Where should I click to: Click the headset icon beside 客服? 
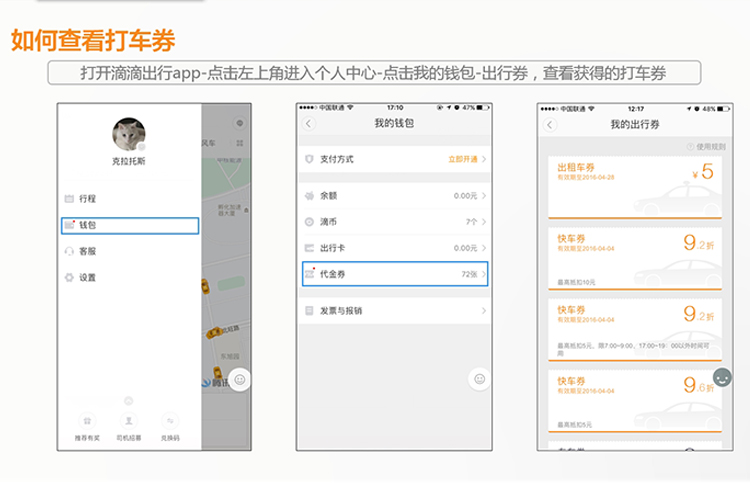(69, 251)
